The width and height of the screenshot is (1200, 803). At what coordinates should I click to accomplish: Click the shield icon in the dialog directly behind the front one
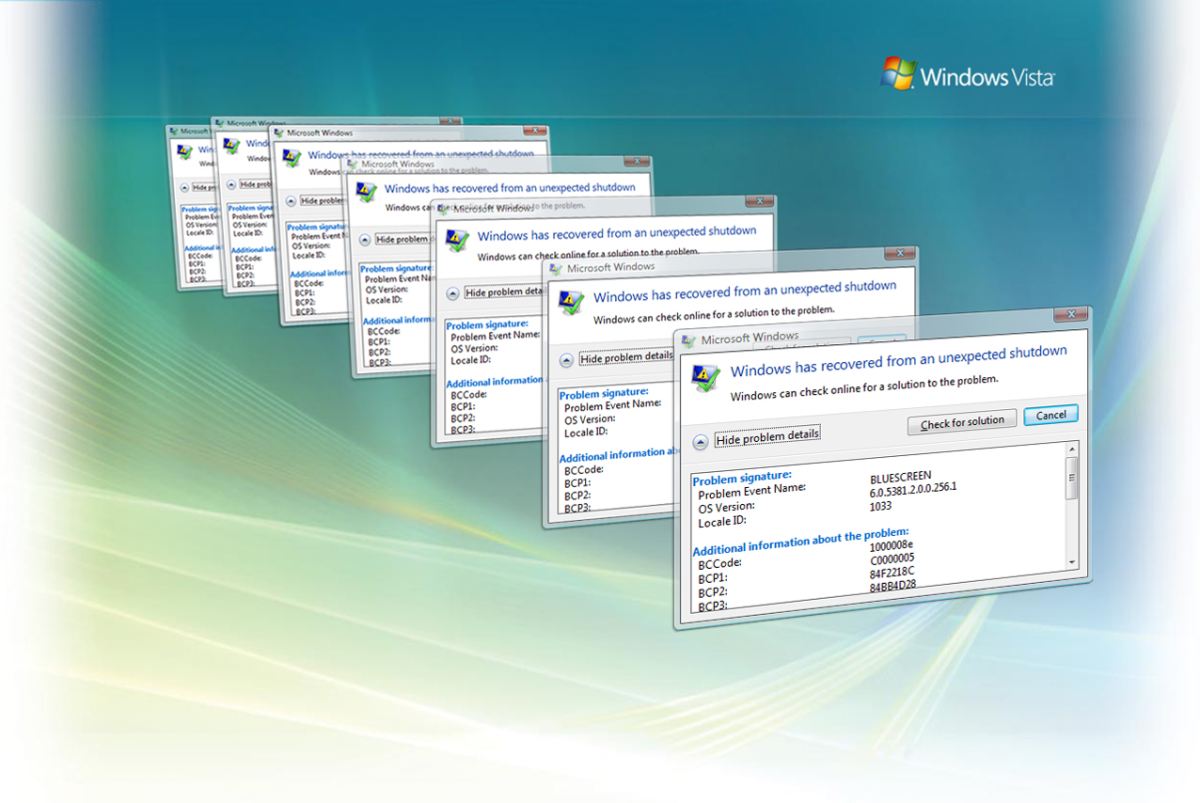tap(571, 304)
